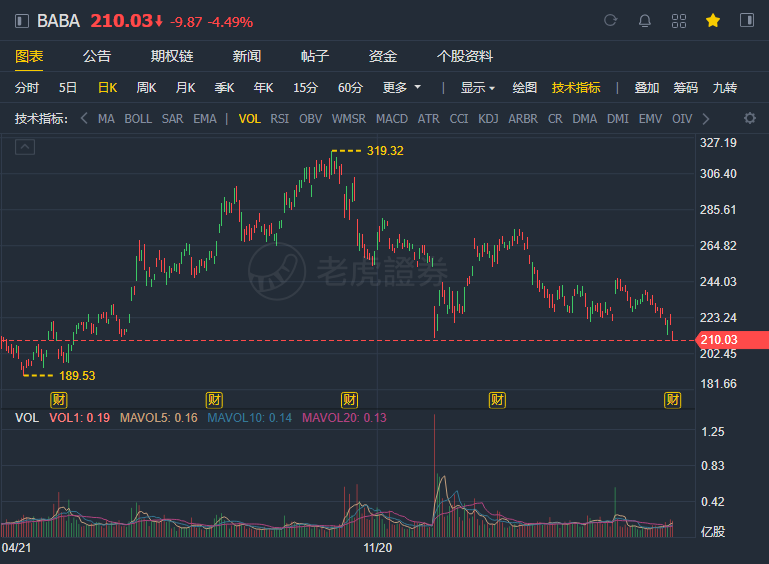
Task: Collapse chart using the caret box icon
Action: (x=25, y=147)
